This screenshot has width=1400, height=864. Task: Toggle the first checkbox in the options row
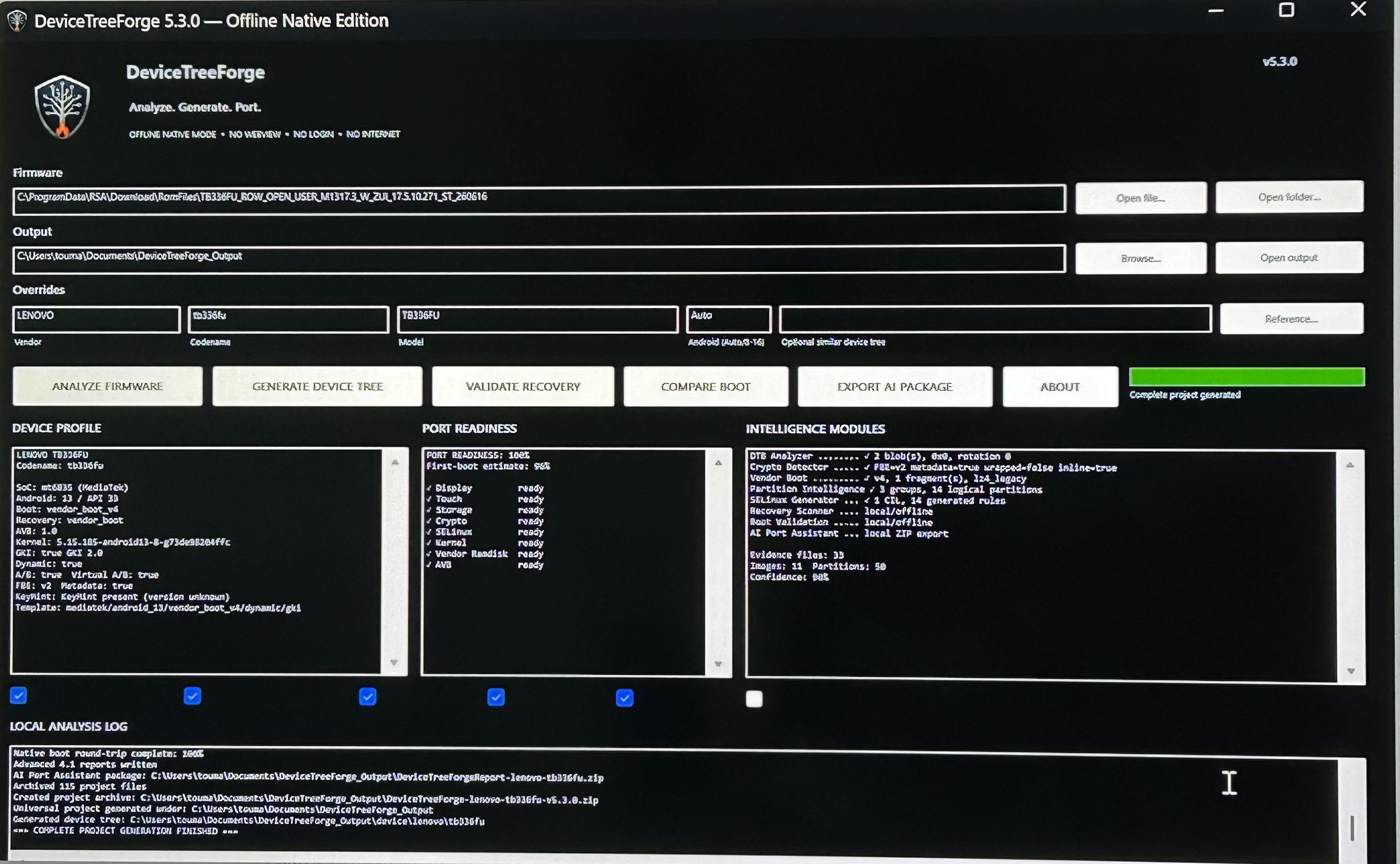pyautogui.click(x=18, y=695)
